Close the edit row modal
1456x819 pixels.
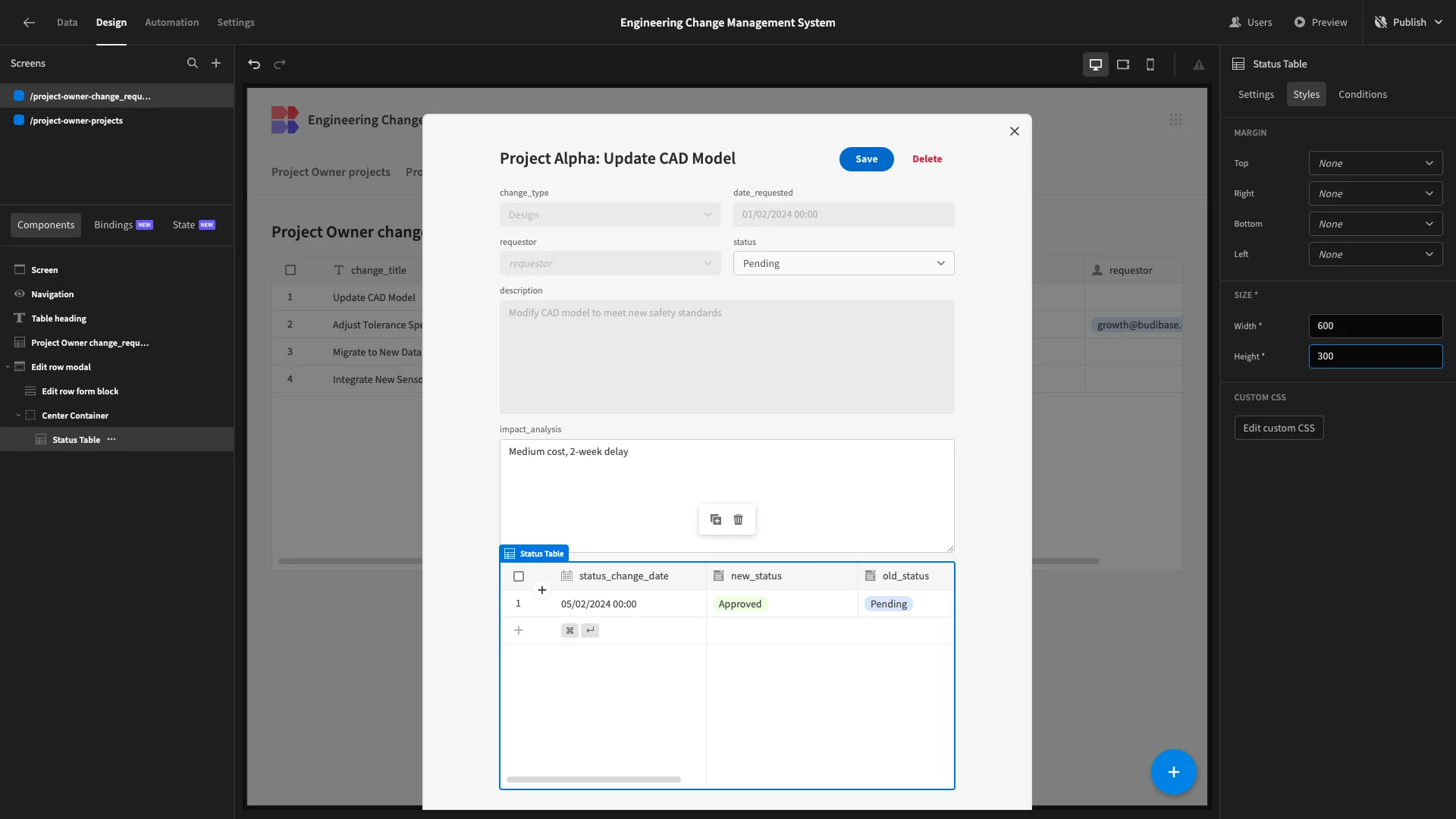(x=1015, y=131)
